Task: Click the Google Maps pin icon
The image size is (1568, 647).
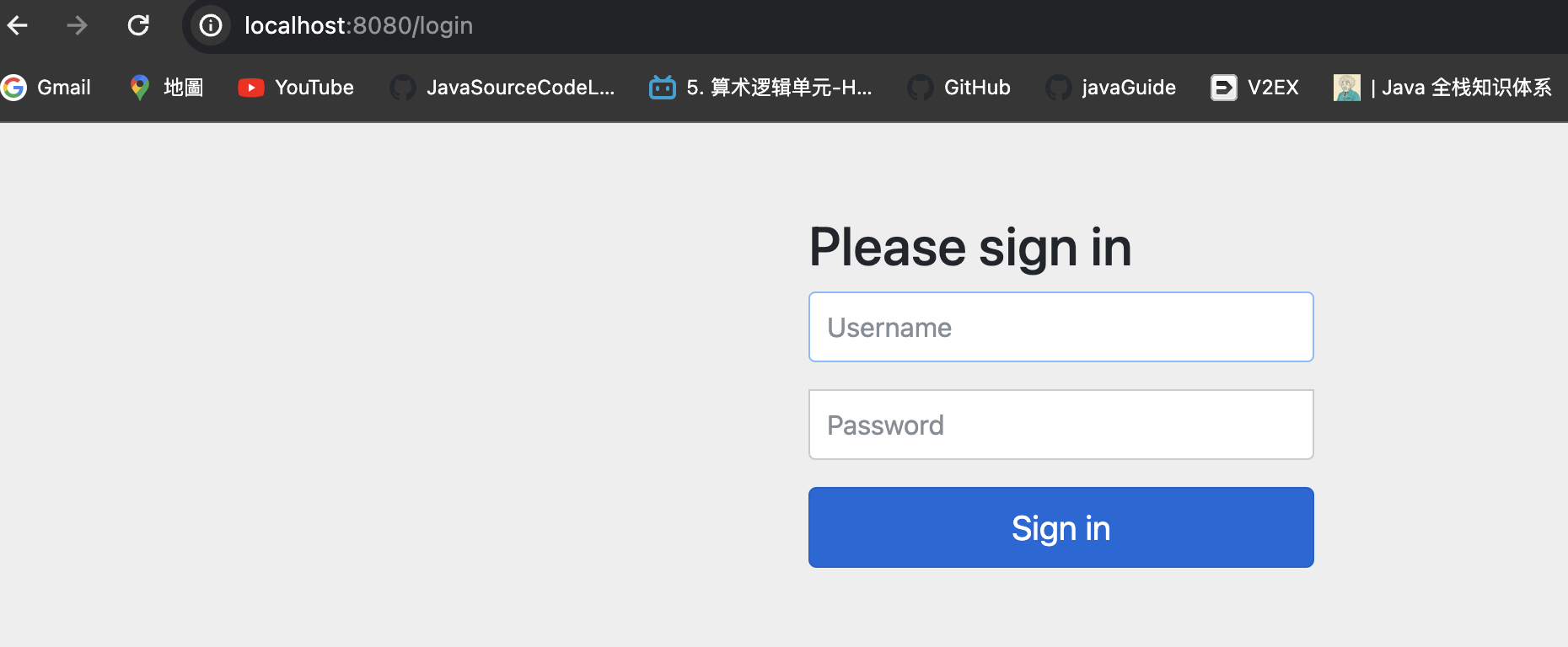Action: (140, 87)
